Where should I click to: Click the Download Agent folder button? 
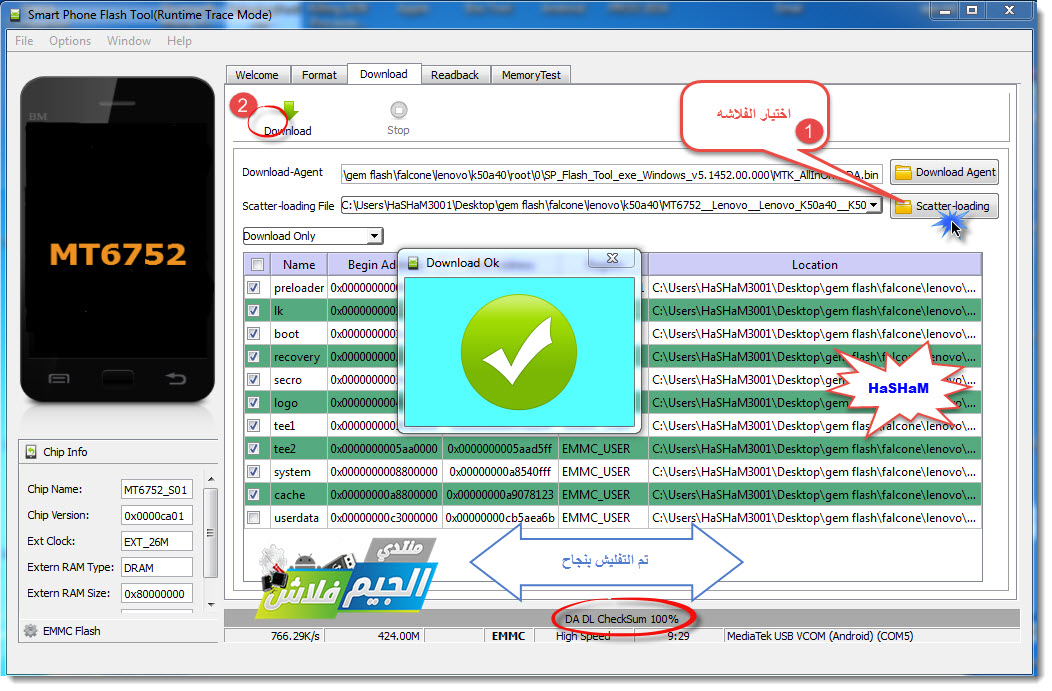point(944,172)
